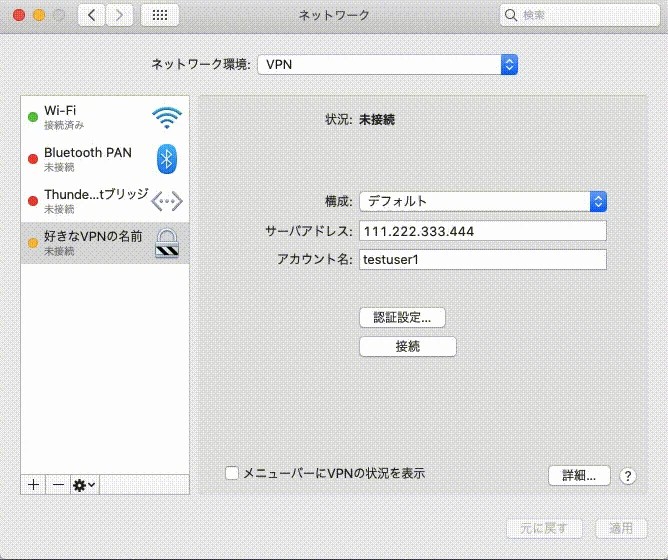
Task: Open the 詳細... advanced settings
Action: click(x=579, y=475)
